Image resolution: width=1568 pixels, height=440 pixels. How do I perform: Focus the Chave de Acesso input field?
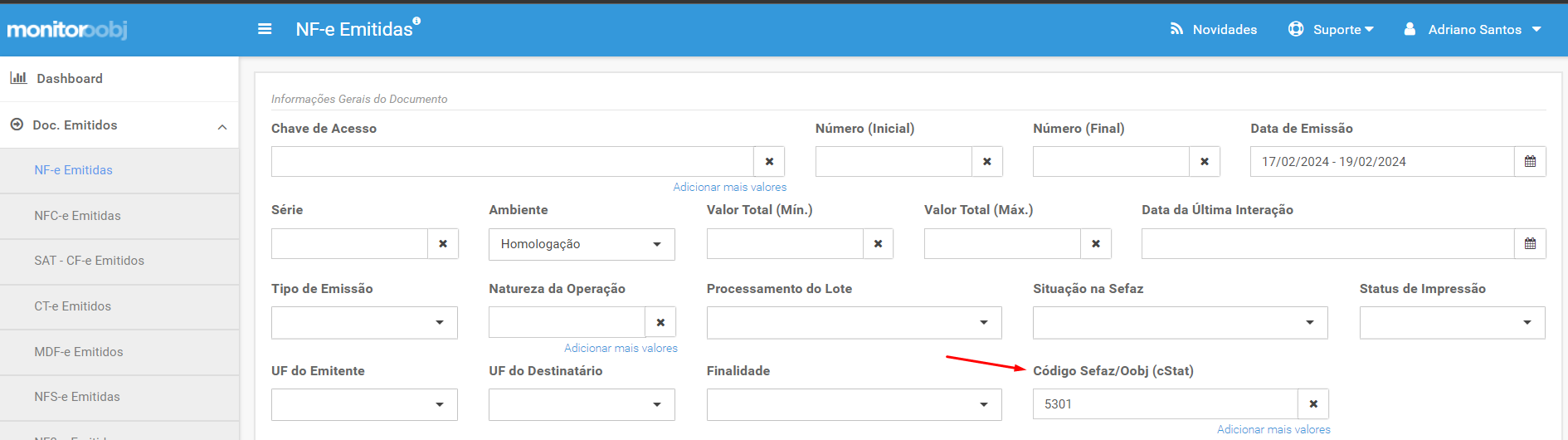click(x=513, y=162)
